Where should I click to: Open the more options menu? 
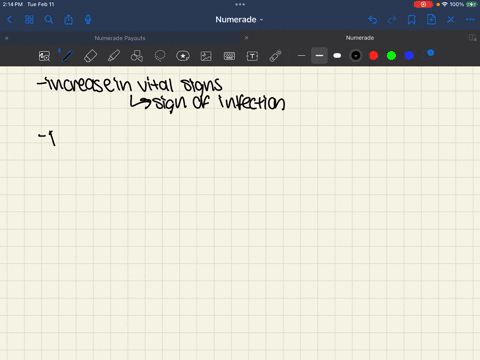click(x=470, y=20)
